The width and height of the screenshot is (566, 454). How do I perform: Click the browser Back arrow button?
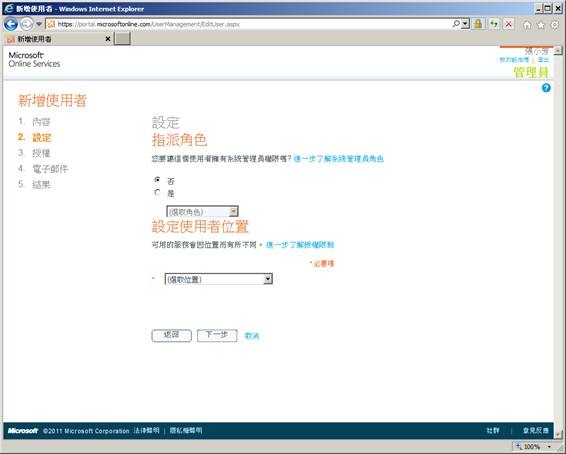tap(10, 24)
